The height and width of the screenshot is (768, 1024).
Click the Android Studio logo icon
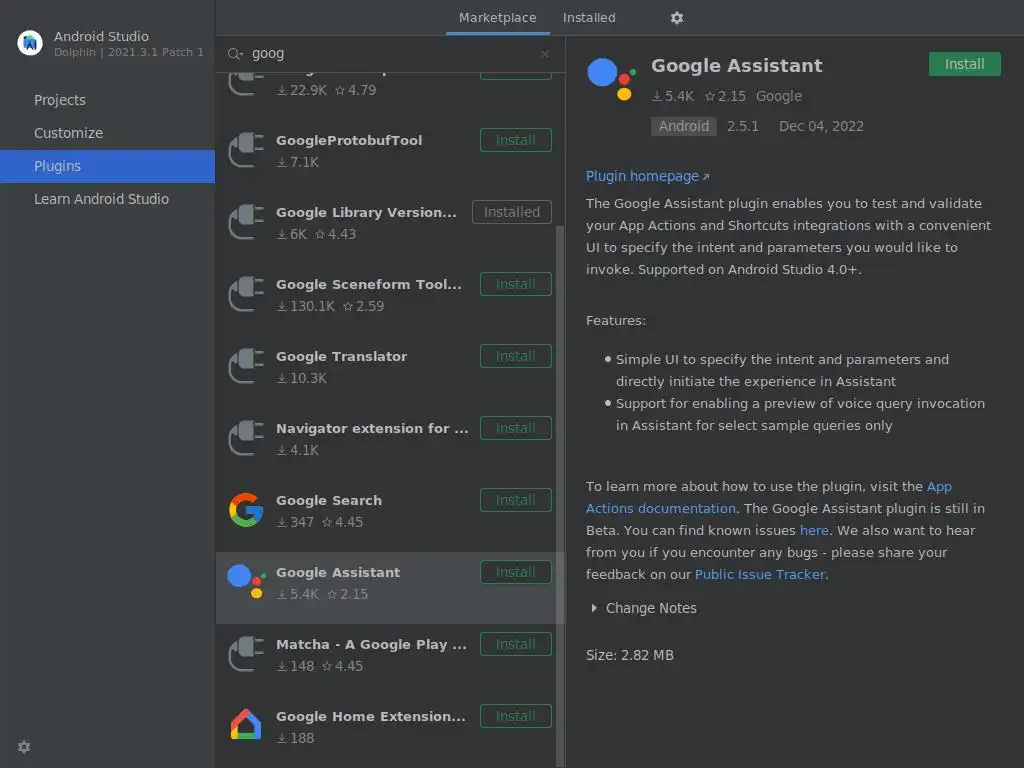coord(29,42)
